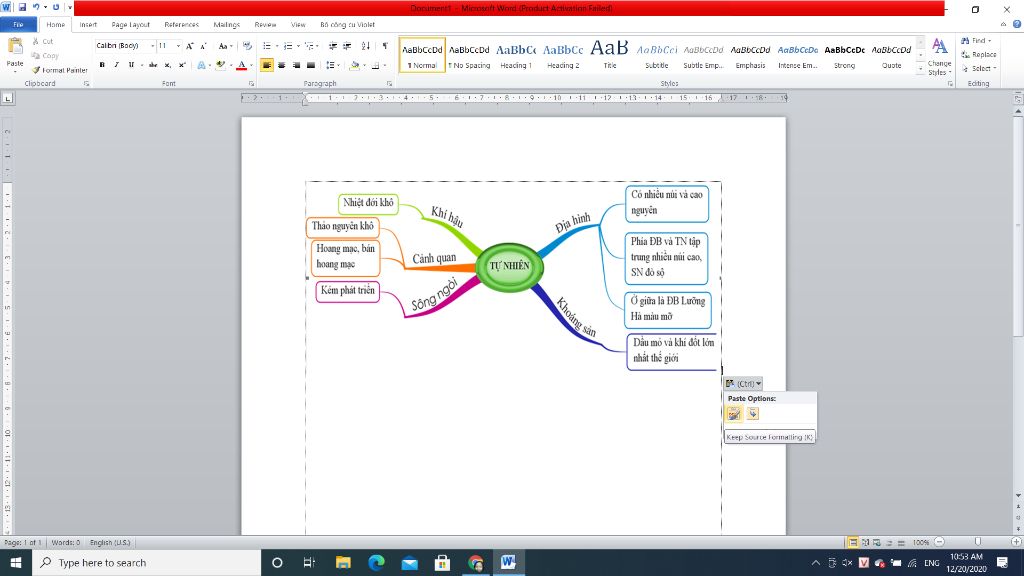Screen dimensions: 1024x576
Task: Expand the Font dialog launcher
Action: pyautogui.click(x=251, y=84)
